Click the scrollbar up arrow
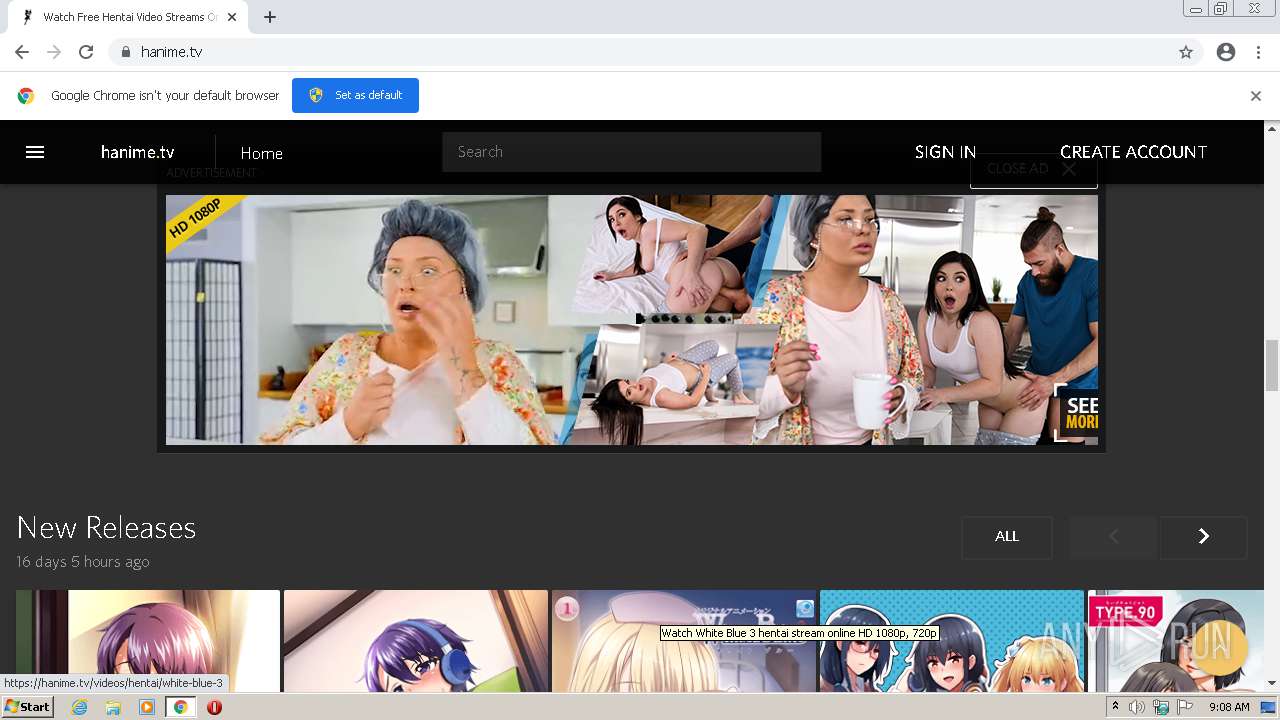This screenshot has width=1280, height=720. coord(1272,128)
